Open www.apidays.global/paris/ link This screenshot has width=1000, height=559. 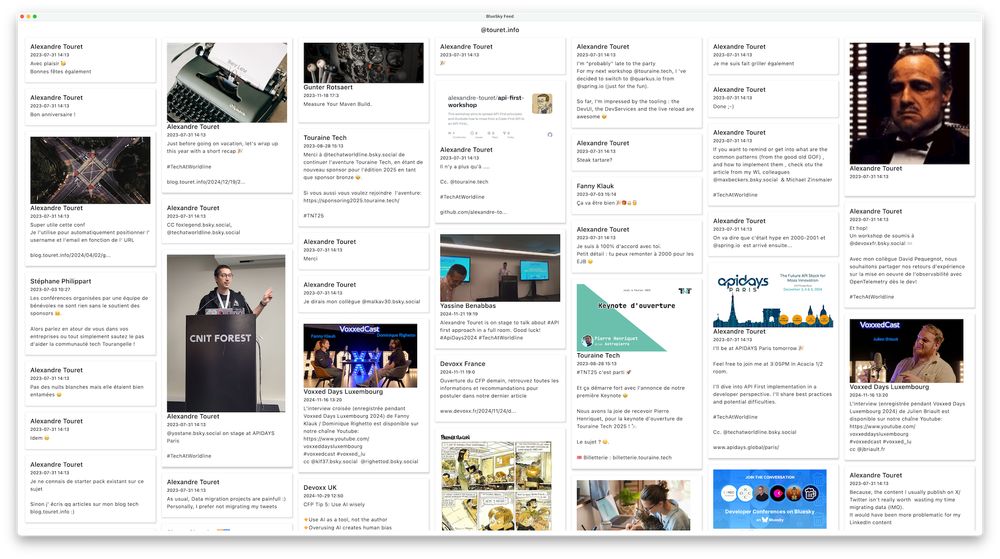click(746, 447)
